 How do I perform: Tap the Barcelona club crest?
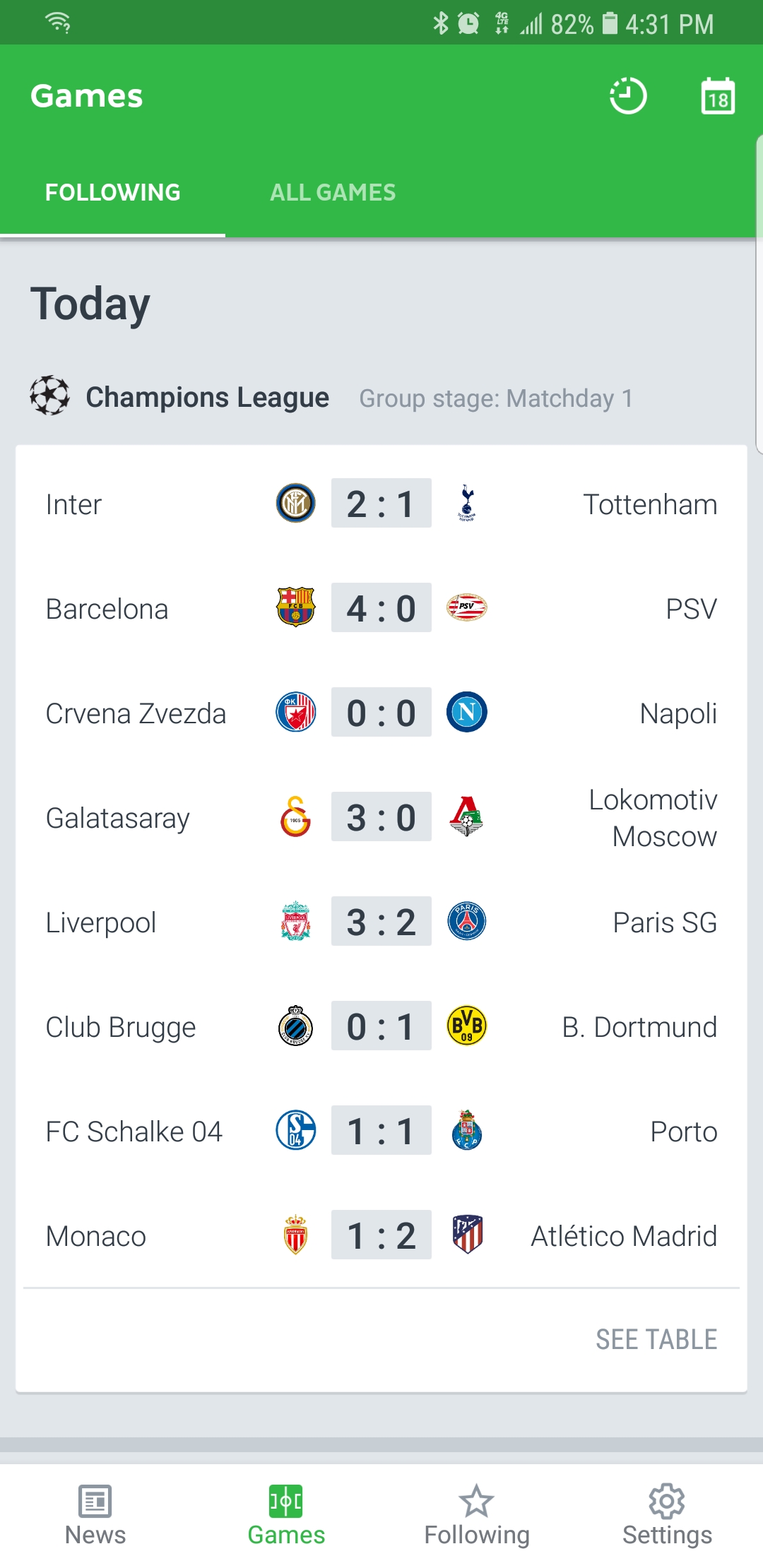(295, 607)
